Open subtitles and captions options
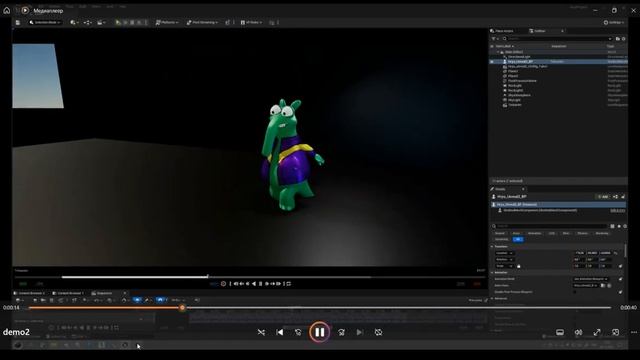Image resolution: width=640 pixels, height=360 pixels. click(x=560, y=333)
